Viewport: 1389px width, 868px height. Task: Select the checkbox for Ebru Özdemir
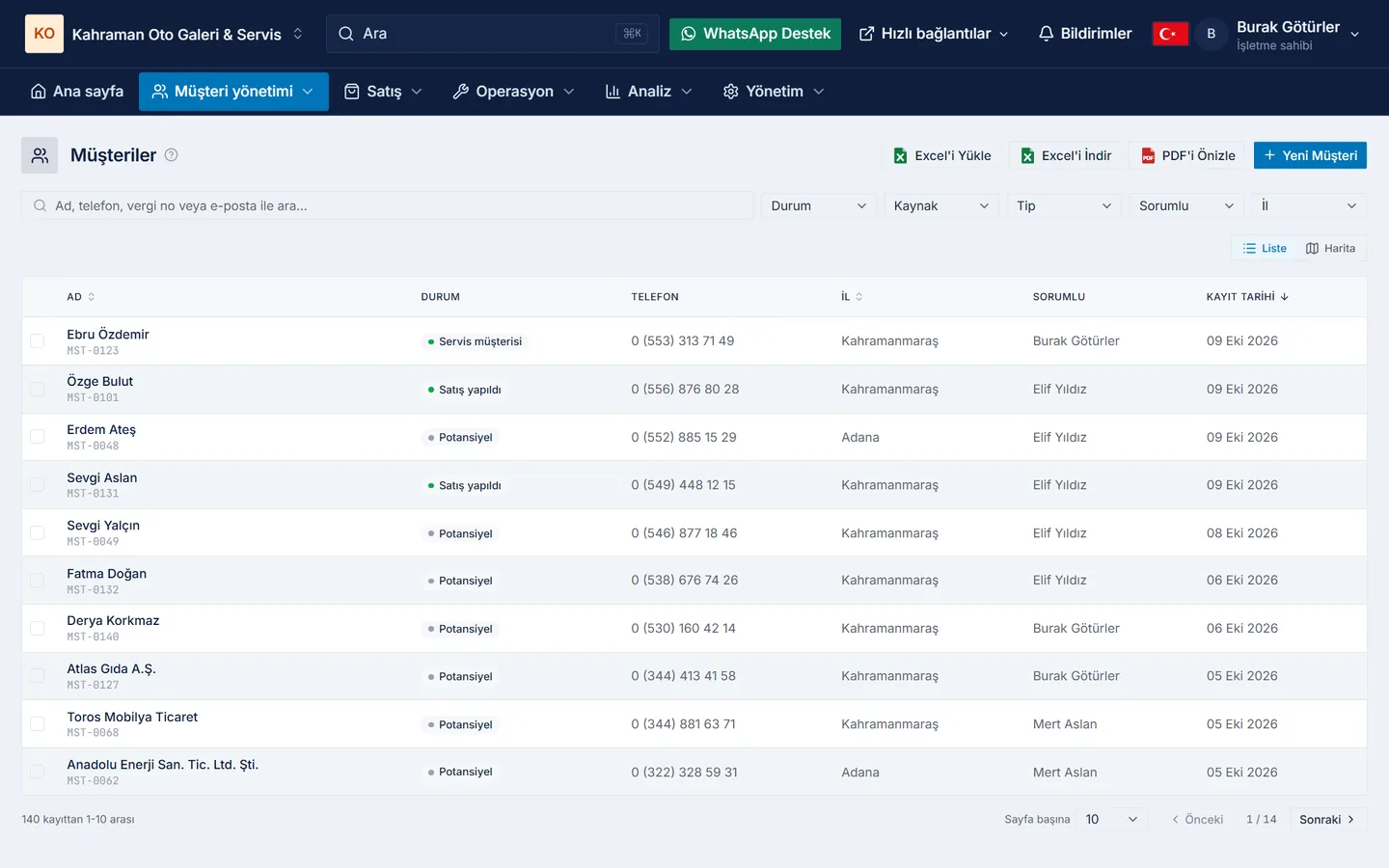click(38, 341)
